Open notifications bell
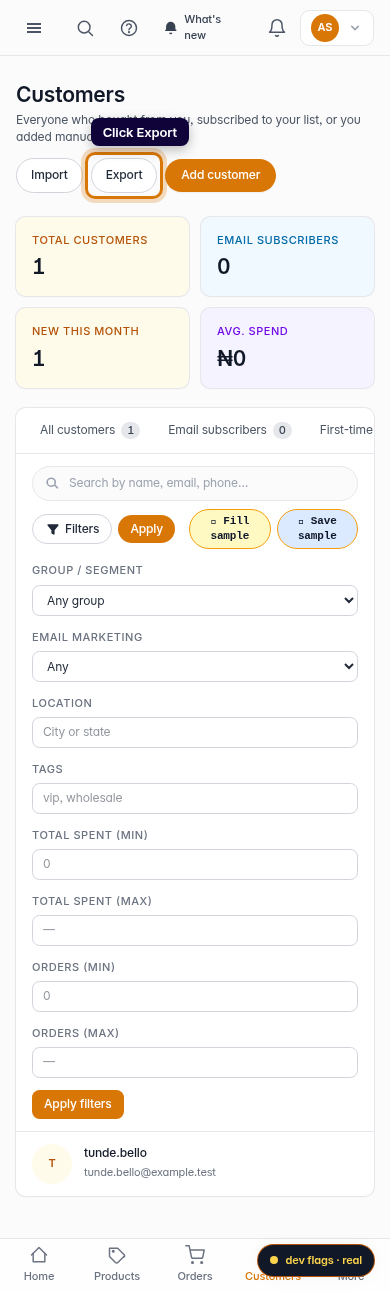Viewport: 390px width, 1292px height. (x=277, y=28)
